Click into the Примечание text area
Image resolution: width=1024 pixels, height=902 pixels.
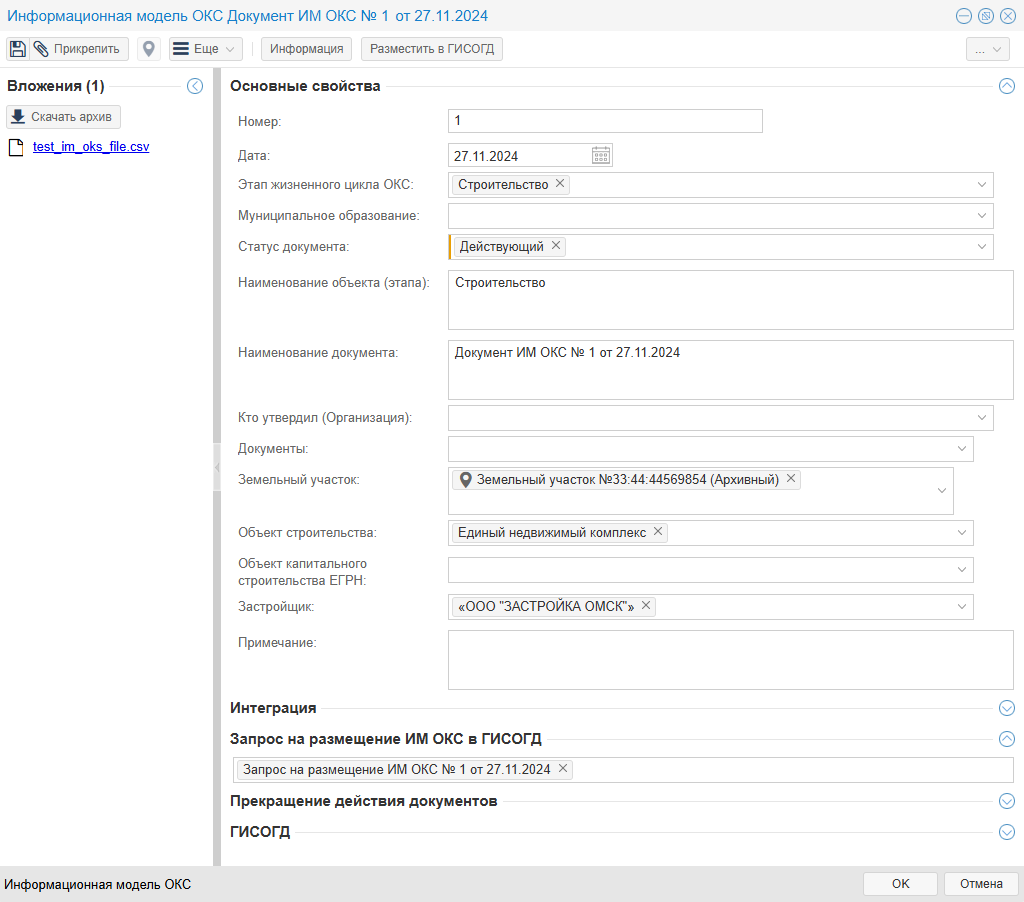pos(730,659)
